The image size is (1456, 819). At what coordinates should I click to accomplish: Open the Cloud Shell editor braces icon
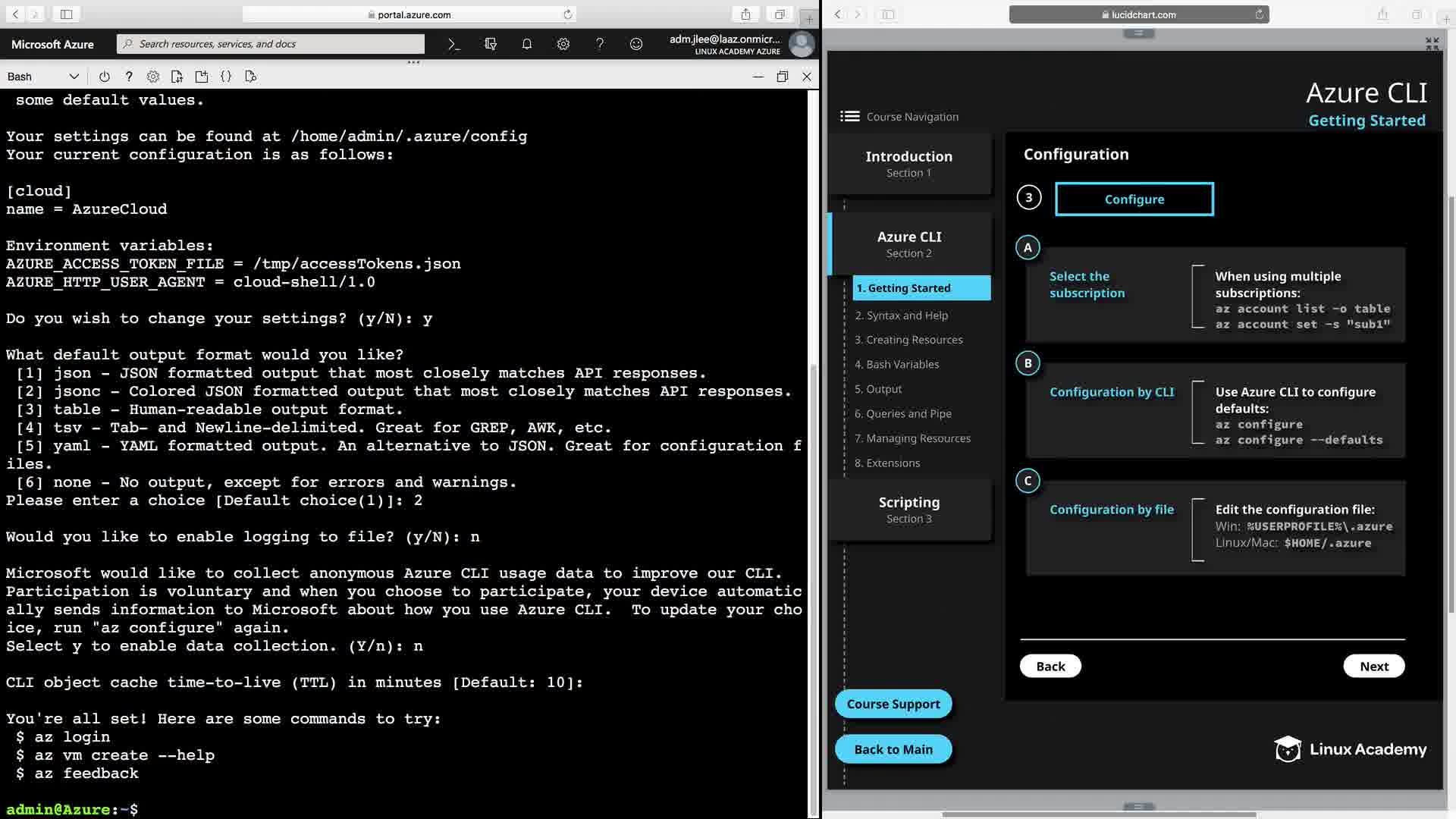[x=225, y=77]
